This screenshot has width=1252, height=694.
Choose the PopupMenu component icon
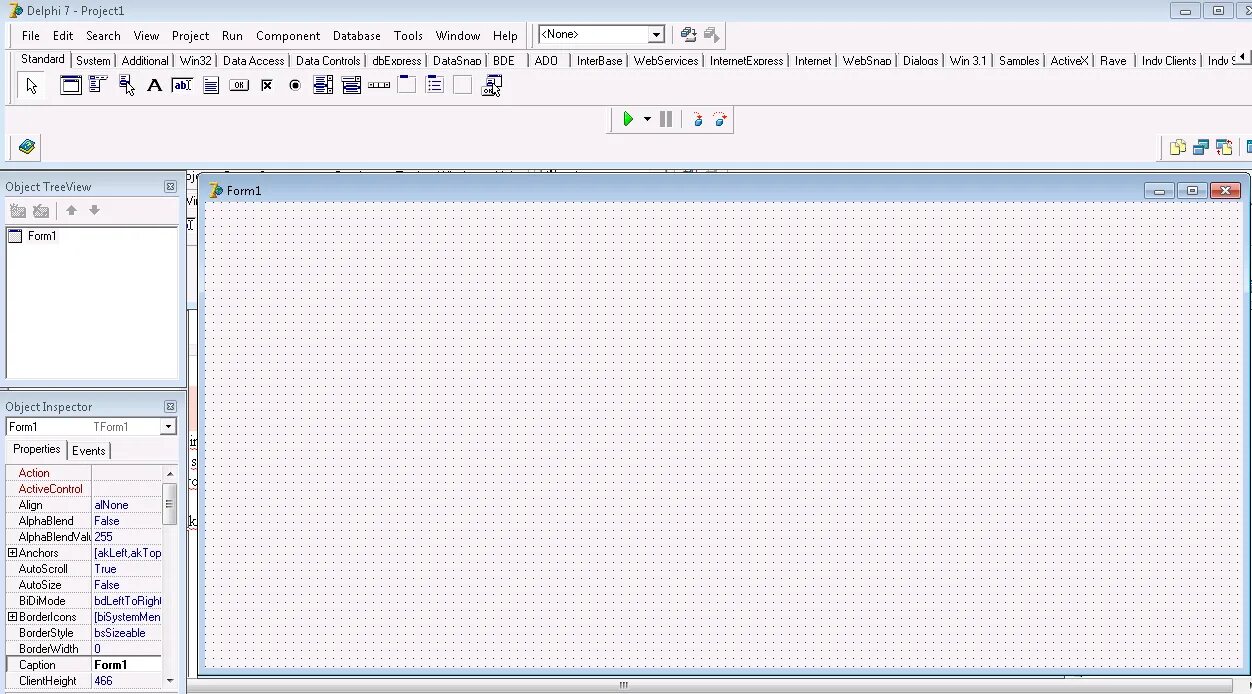point(126,85)
